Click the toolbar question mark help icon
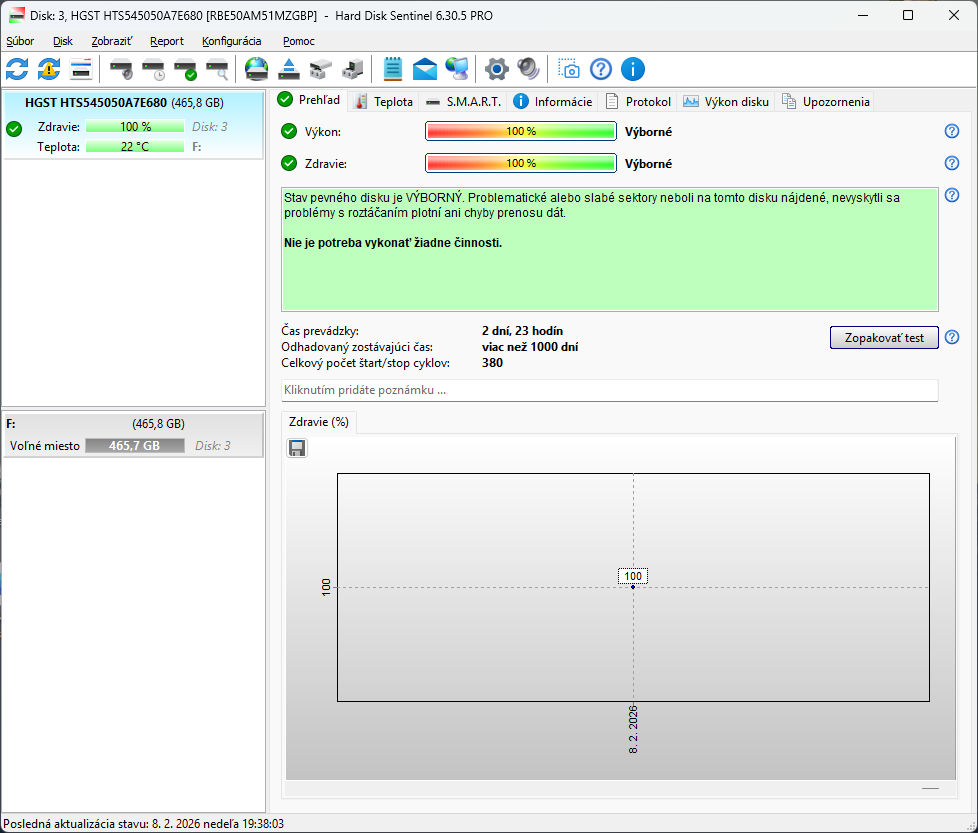The image size is (978, 833). tap(601, 69)
